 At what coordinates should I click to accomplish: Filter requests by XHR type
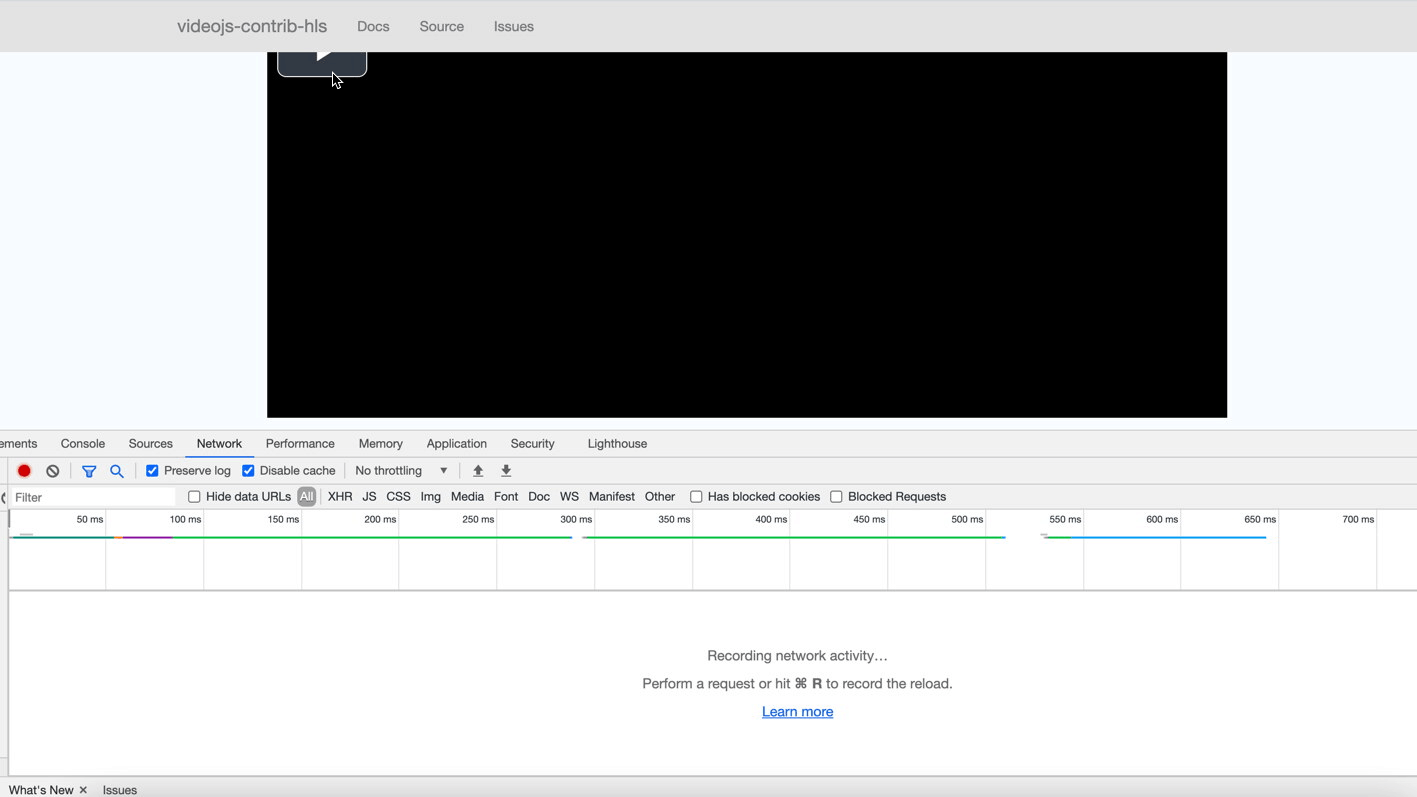[340, 497]
